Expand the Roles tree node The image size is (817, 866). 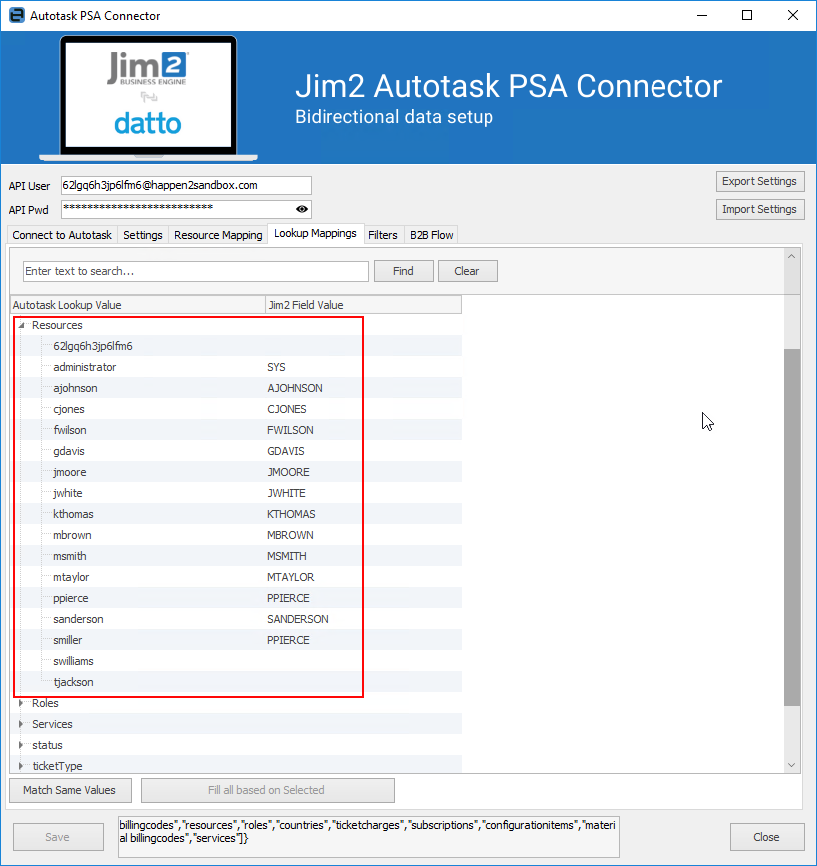point(22,703)
